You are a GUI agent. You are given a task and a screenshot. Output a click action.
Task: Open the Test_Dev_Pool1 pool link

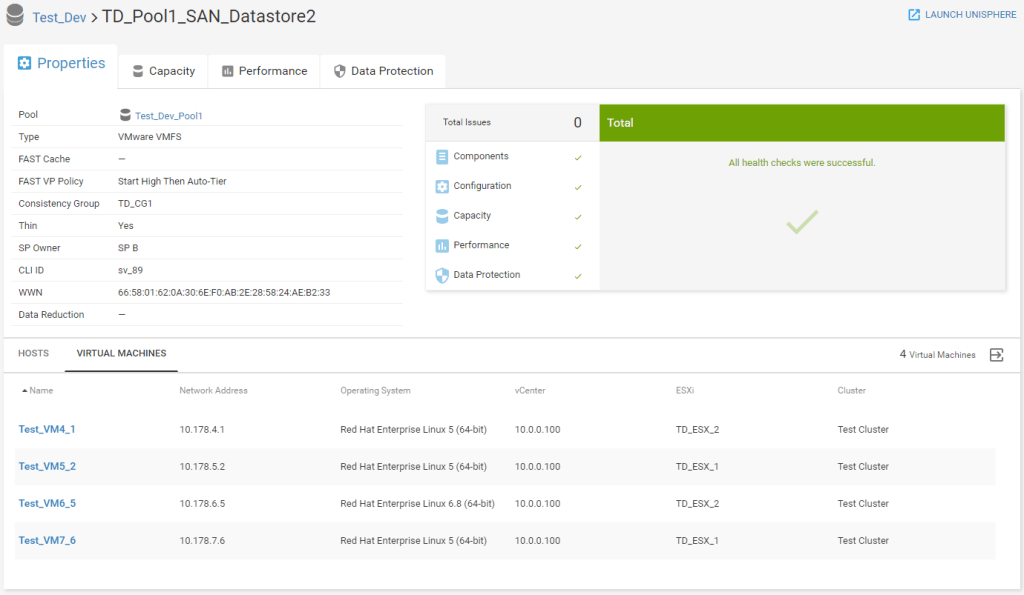coord(169,116)
